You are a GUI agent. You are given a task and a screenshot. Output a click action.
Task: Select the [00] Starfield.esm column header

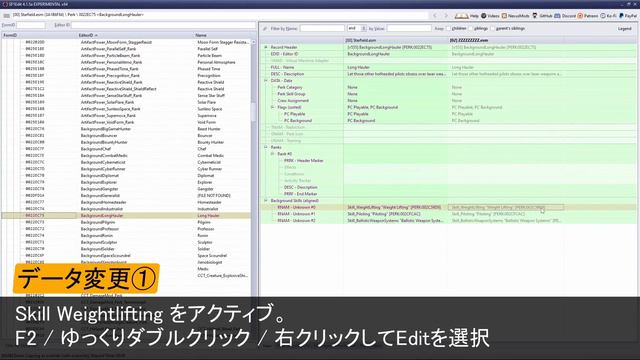click(396, 40)
